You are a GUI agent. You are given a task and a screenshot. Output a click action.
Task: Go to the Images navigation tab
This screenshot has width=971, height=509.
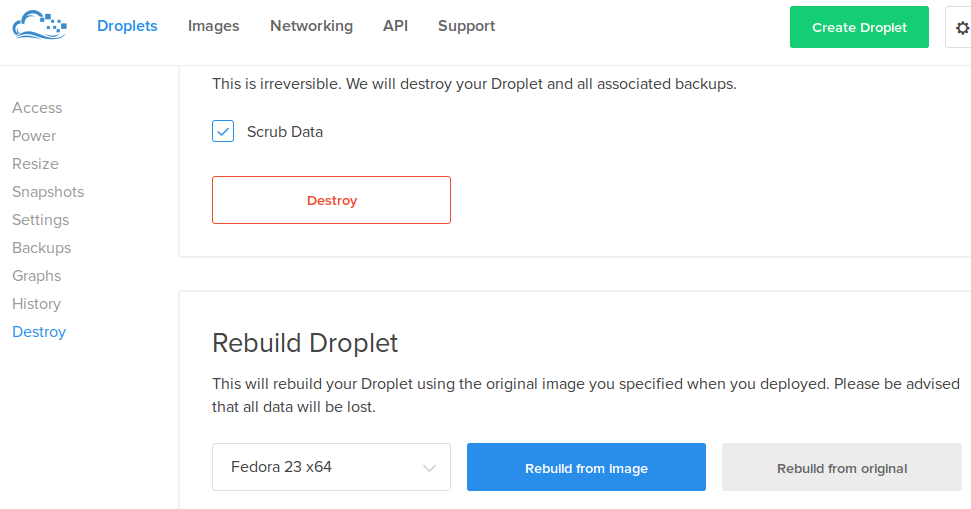coord(213,26)
